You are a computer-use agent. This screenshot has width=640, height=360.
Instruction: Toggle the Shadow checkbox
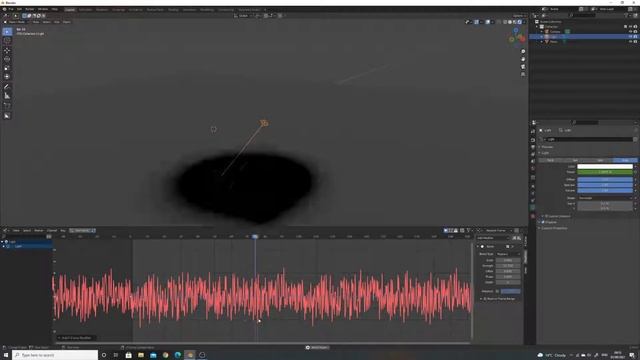(x=543, y=222)
